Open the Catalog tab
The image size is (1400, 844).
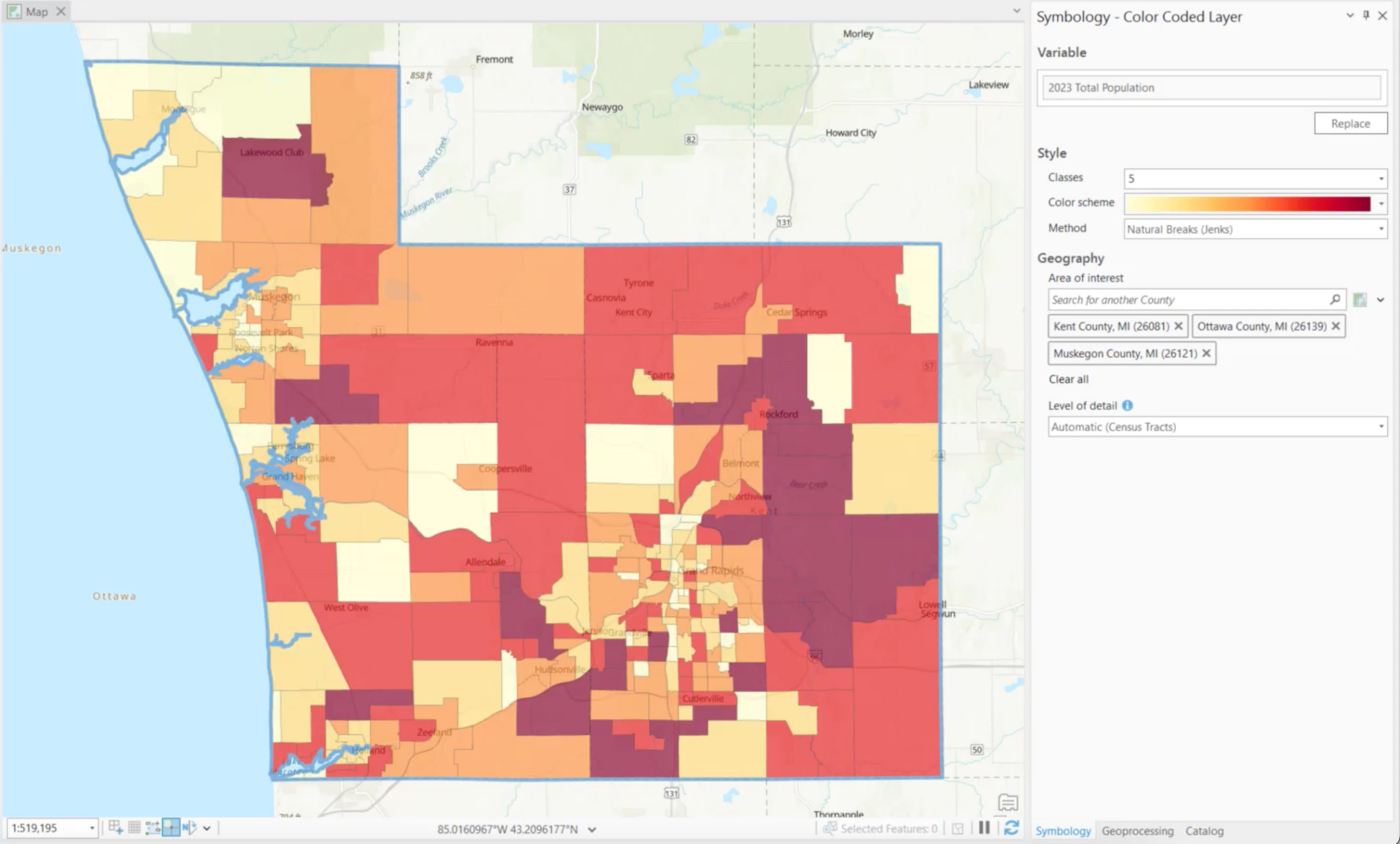[1204, 831]
